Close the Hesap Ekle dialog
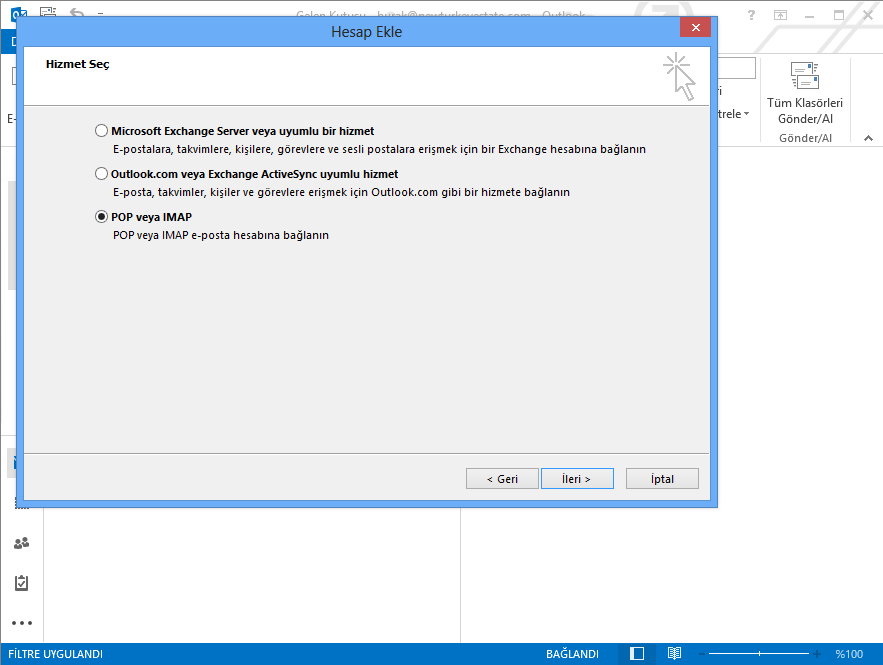Screen dimensions: 883x665 tap(695, 27)
